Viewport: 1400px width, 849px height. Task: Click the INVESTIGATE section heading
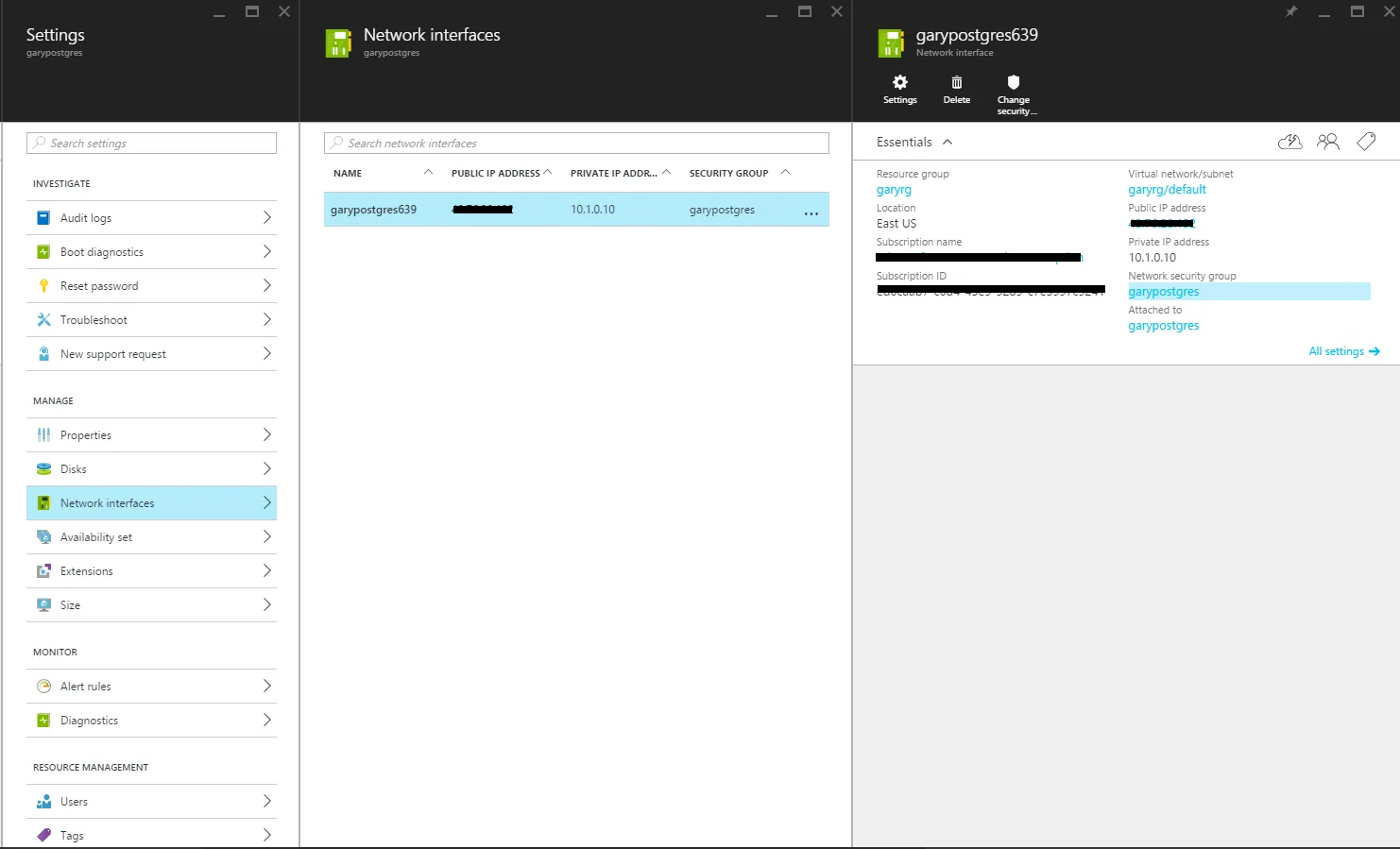61,184
